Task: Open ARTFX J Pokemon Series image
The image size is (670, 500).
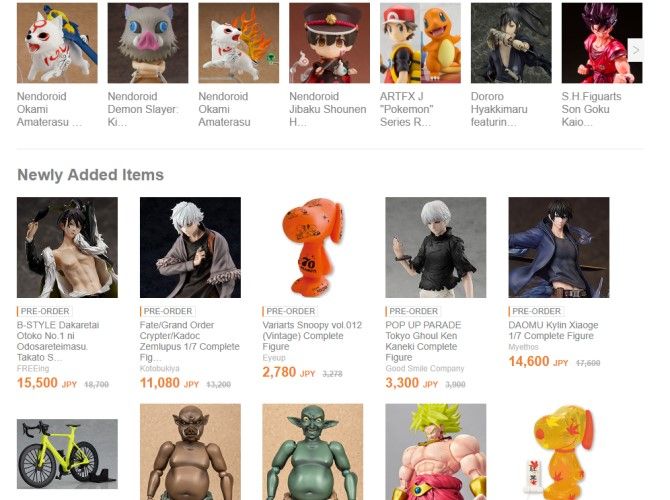Action: pyautogui.click(x=420, y=43)
